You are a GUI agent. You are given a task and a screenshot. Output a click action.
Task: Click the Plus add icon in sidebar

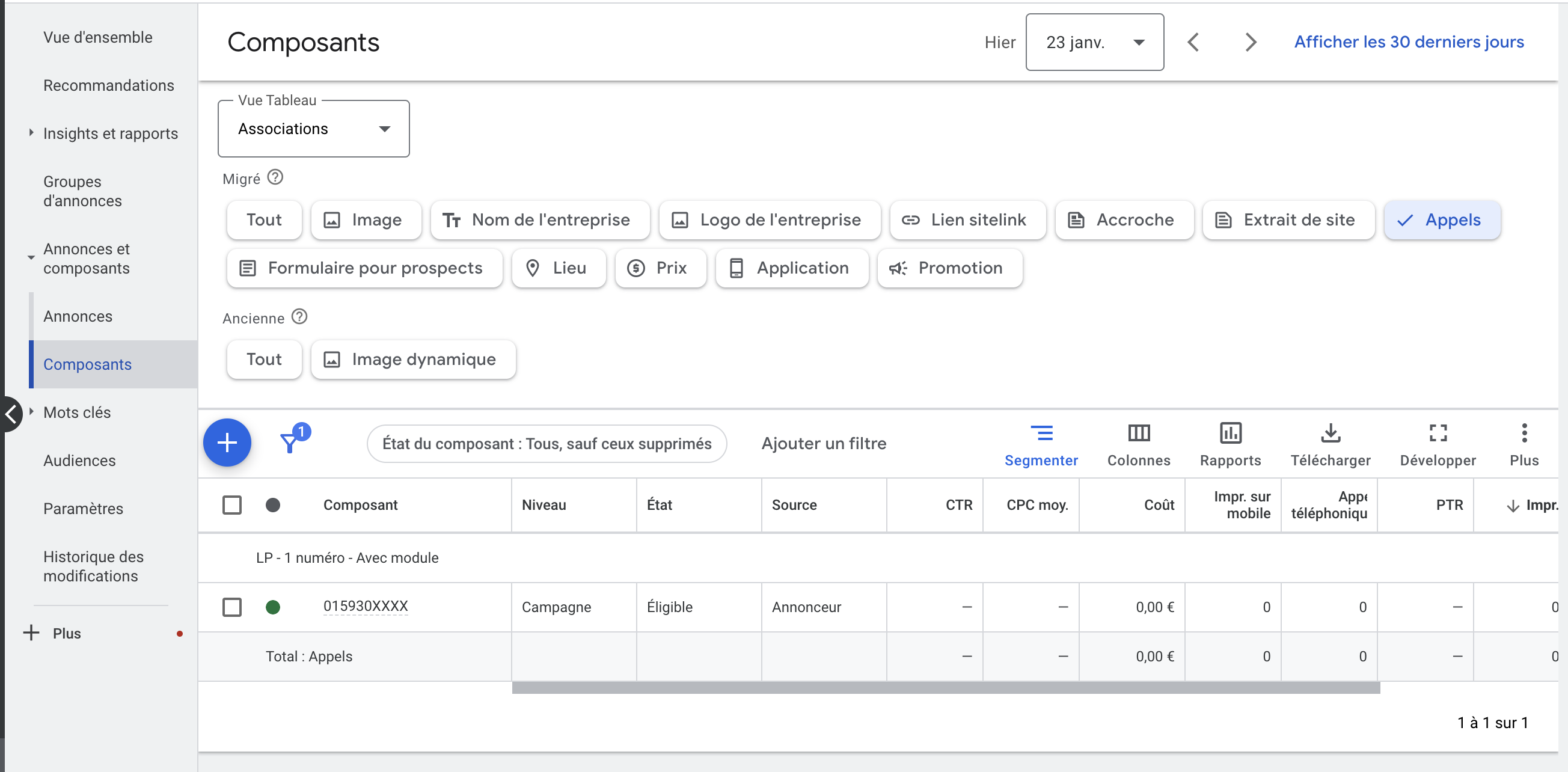coord(31,633)
